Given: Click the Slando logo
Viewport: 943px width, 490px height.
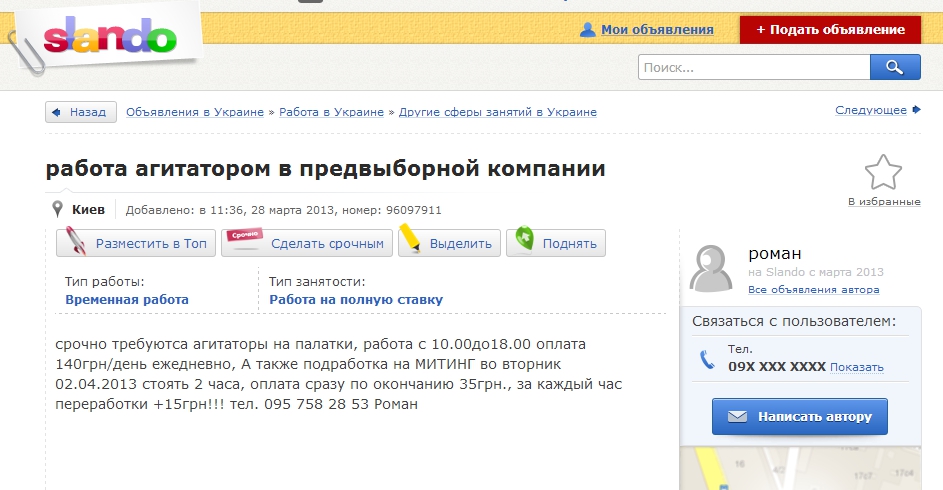Looking at the screenshot, I should [x=110, y=38].
